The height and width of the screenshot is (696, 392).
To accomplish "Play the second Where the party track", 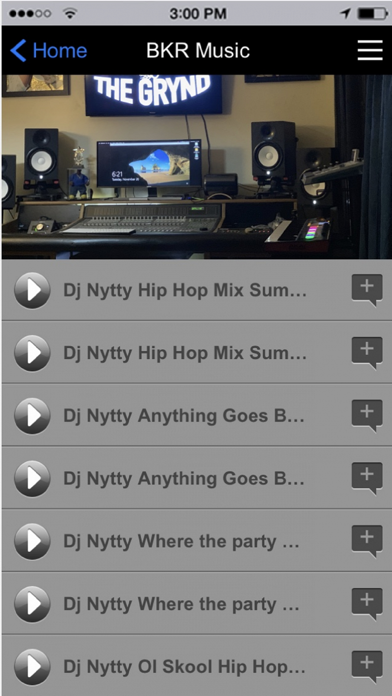I will (x=32, y=604).
